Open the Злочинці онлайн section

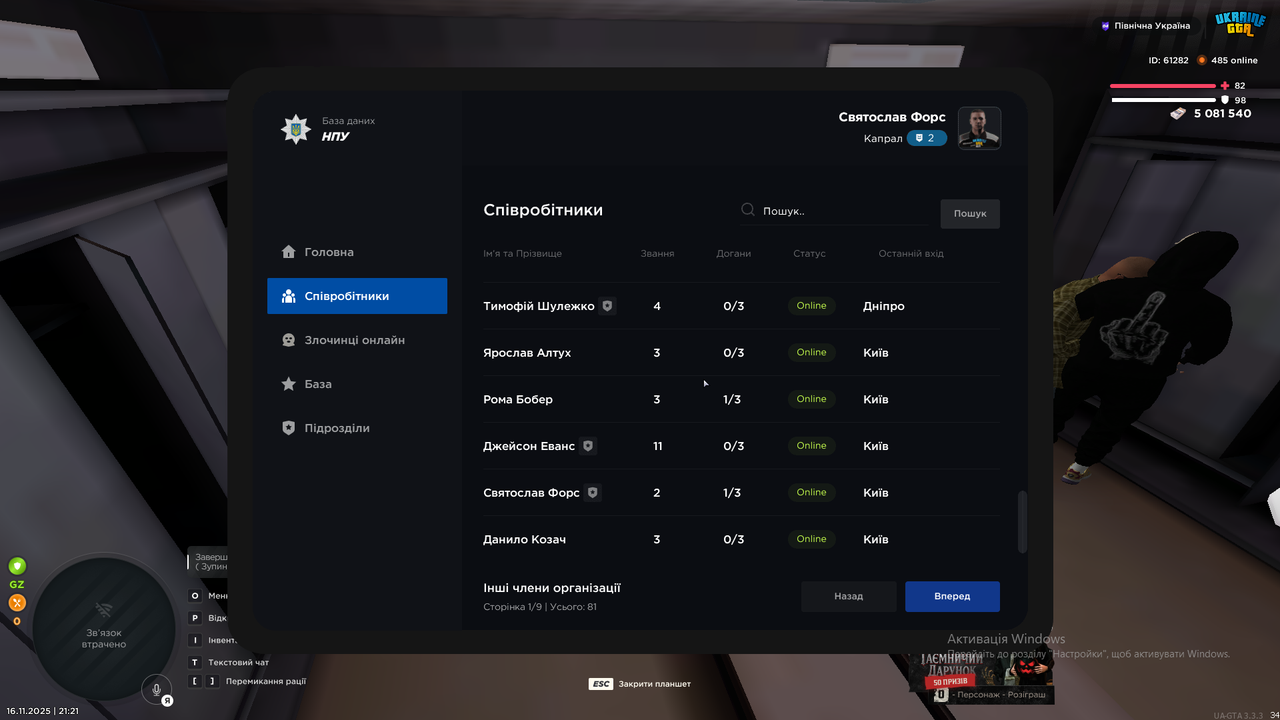[x=357, y=340]
